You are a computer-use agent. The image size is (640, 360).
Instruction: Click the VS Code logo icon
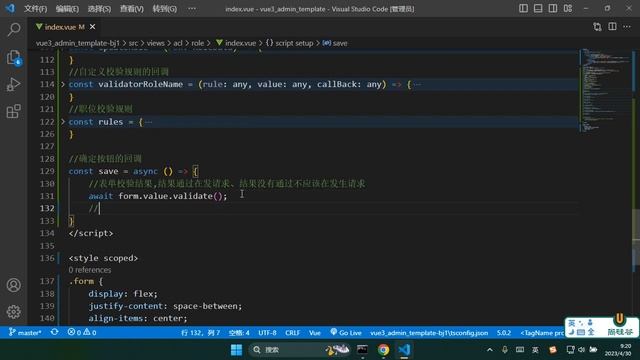[10, 8]
